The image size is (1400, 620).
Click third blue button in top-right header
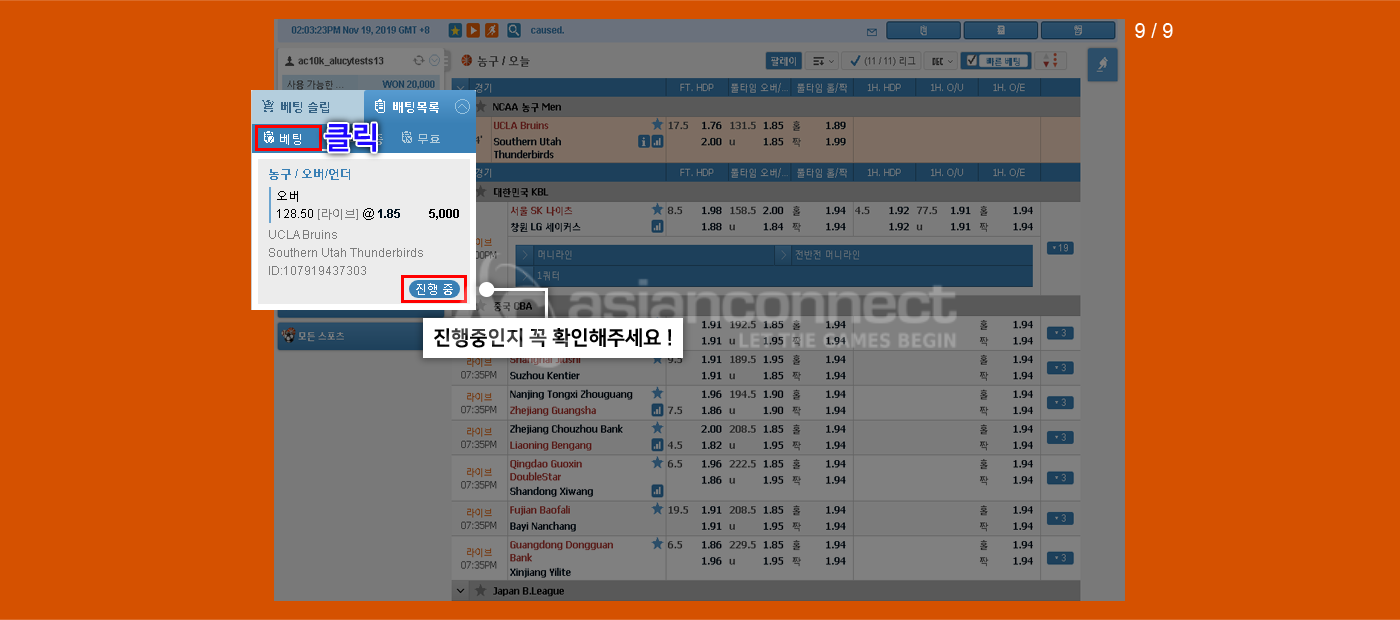coord(1078,30)
